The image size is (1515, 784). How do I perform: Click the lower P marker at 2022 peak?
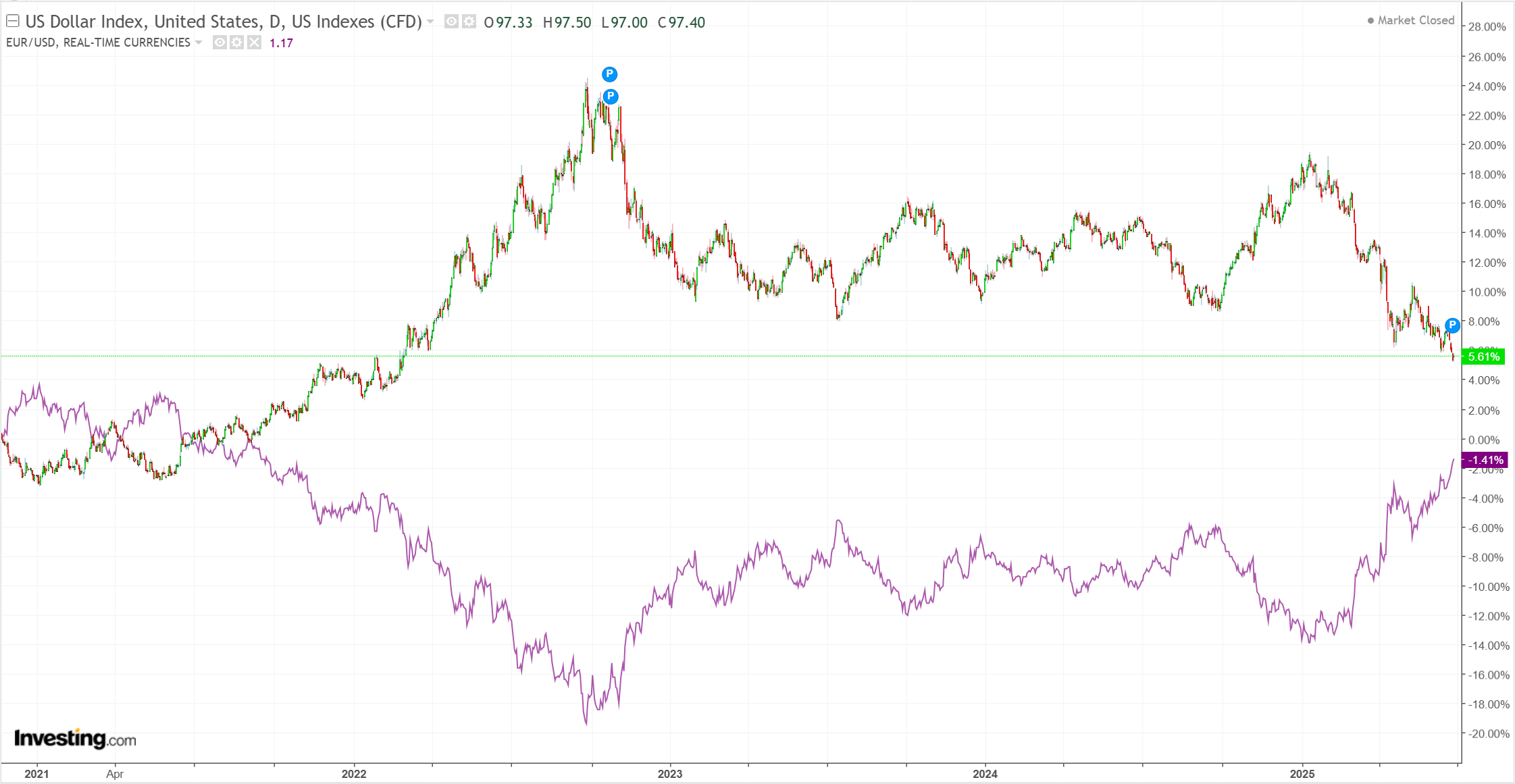pos(611,97)
